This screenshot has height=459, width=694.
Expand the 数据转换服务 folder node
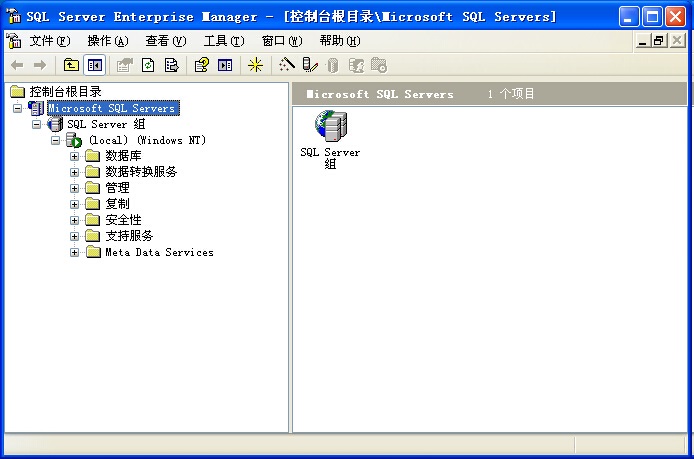click(x=74, y=172)
